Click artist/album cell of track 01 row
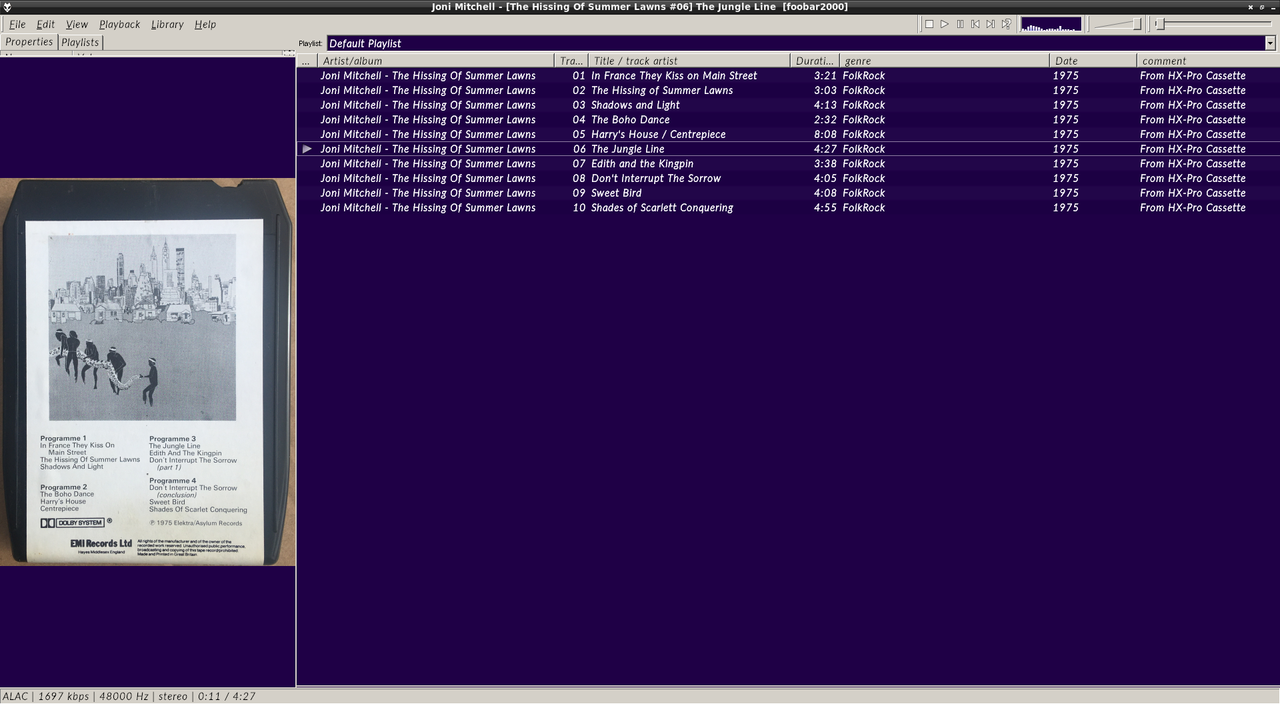 (428, 75)
